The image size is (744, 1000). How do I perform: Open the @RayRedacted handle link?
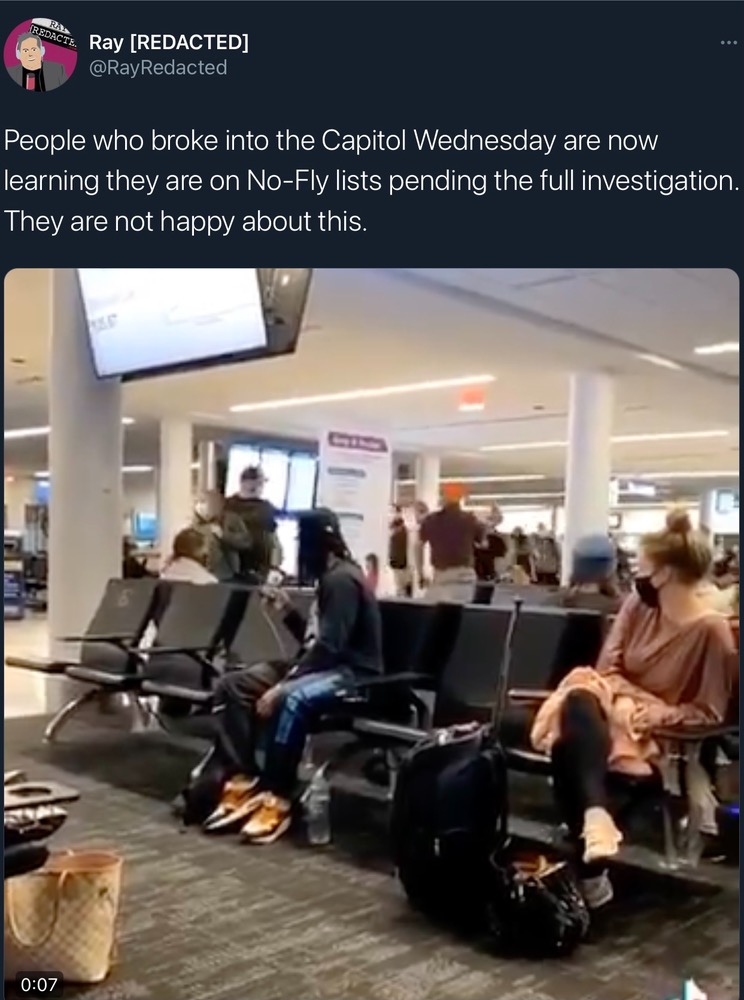click(x=158, y=68)
